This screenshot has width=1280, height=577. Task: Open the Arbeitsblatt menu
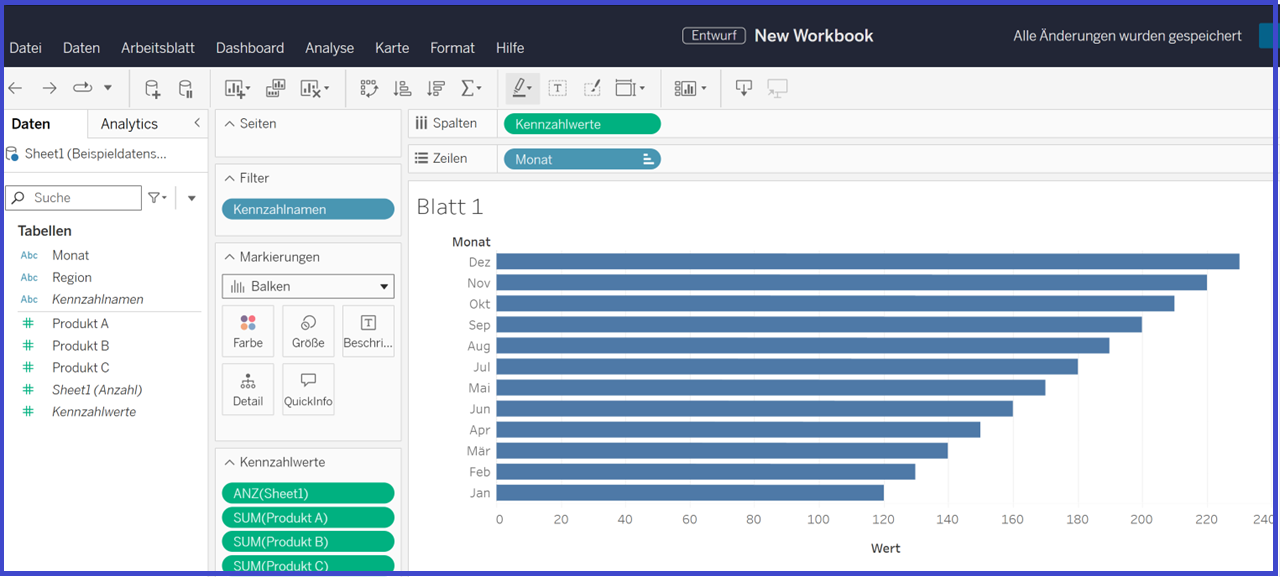pyautogui.click(x=158, y=48)
